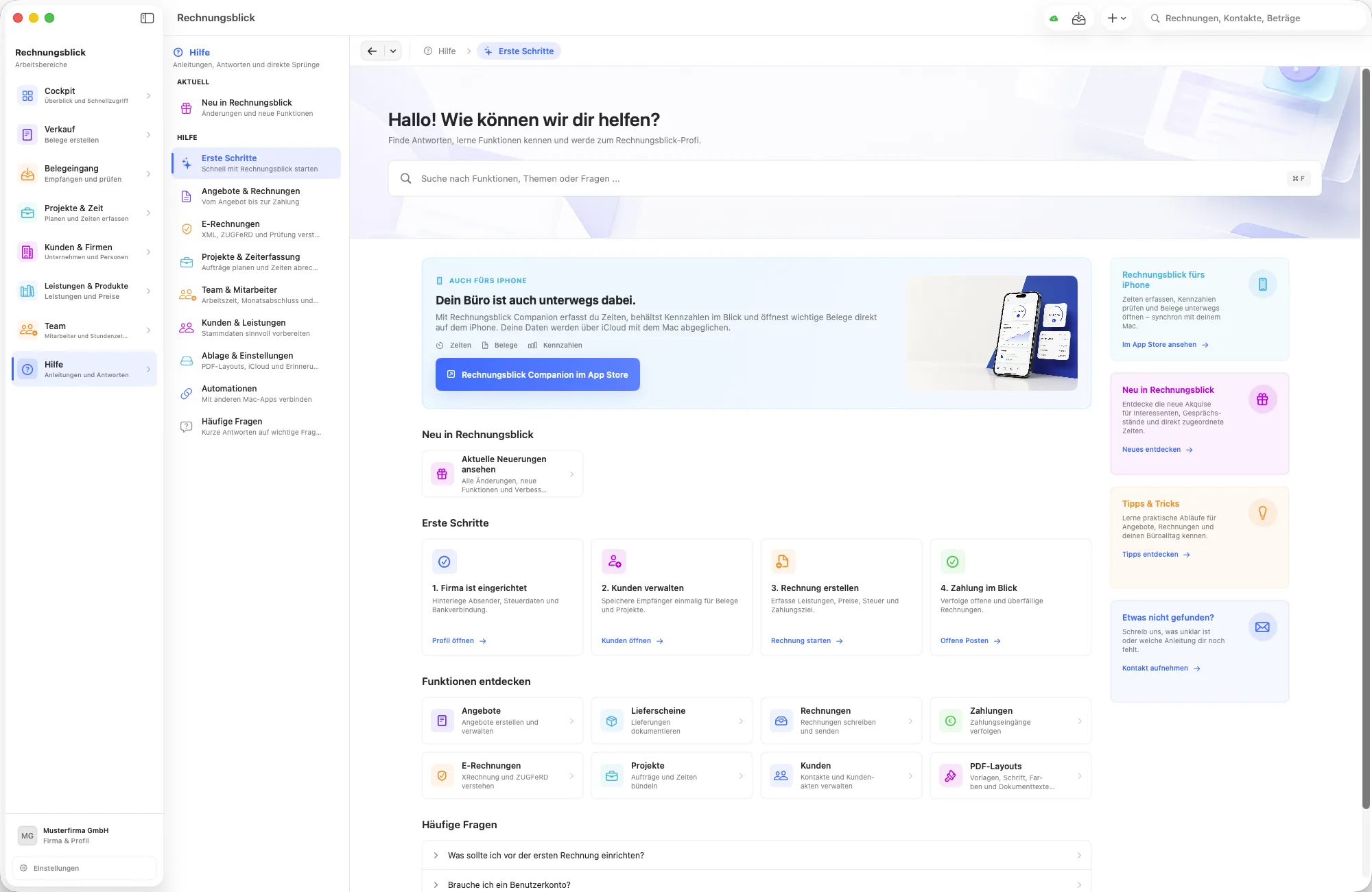Click the shield icon for E-Rechnungen in Hilfe list
1372x892 pixels.
click(x=187, y=229)
